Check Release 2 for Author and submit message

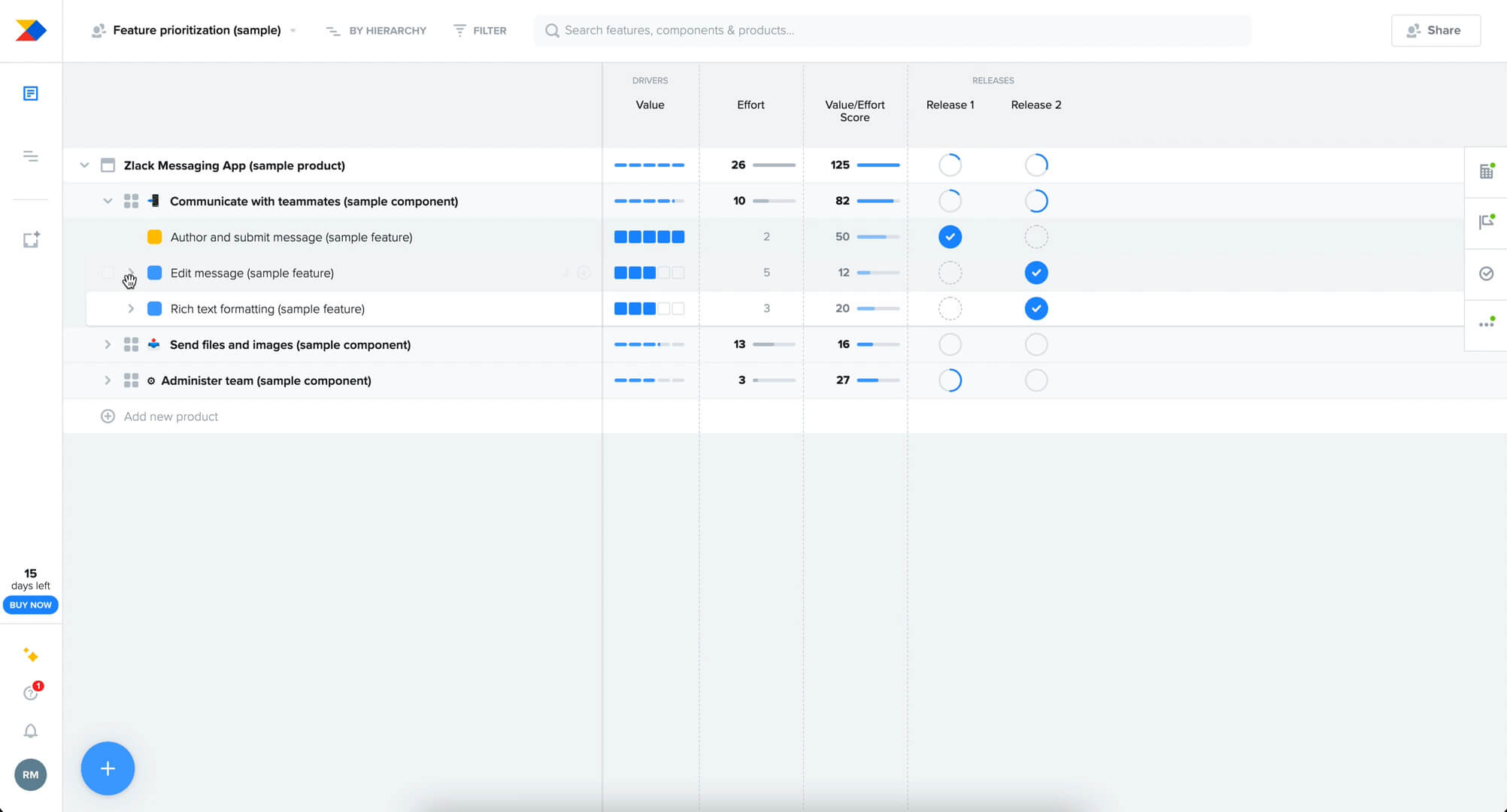[x=1036, y=236]
